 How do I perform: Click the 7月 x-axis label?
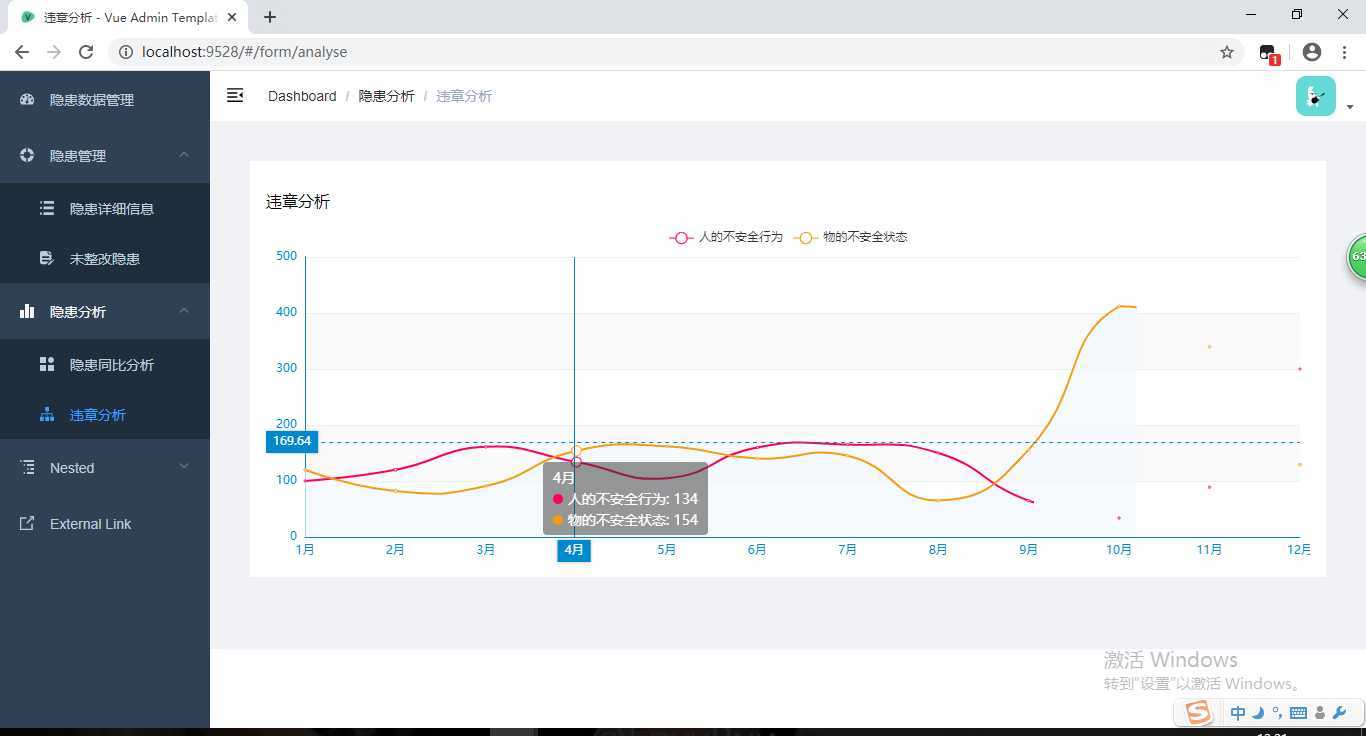(847, 550)
